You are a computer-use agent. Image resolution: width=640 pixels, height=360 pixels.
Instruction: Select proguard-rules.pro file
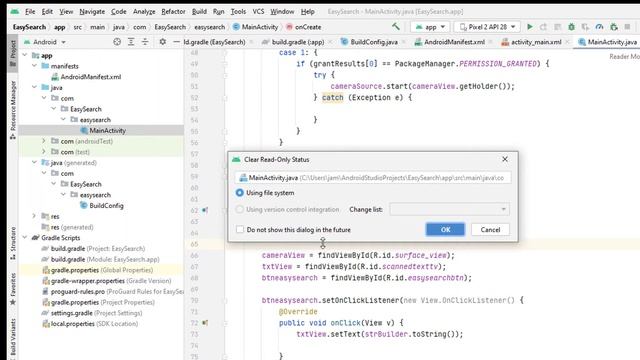point(113,291)
